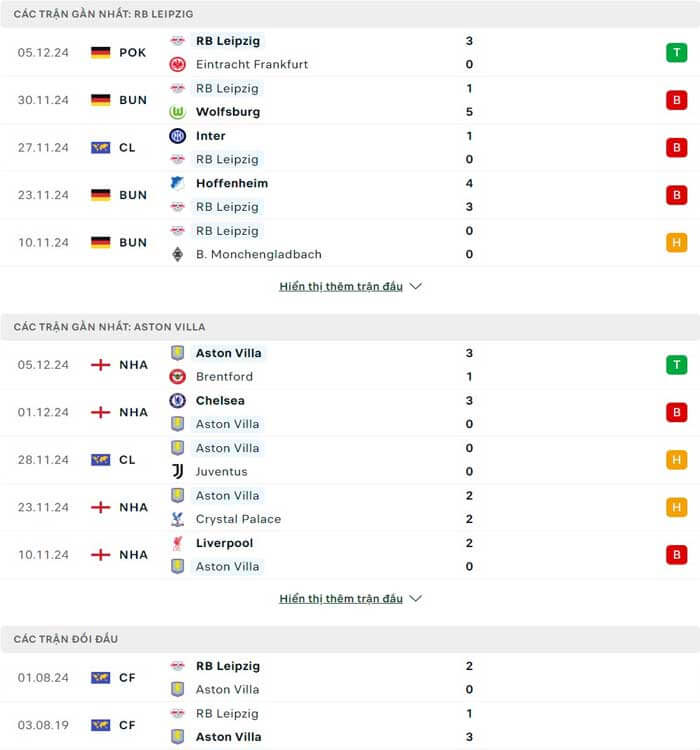This screenshot has height=750, width=700.
Task: Click the Crystal Palace crest
Action: click(x=177, y=519)
